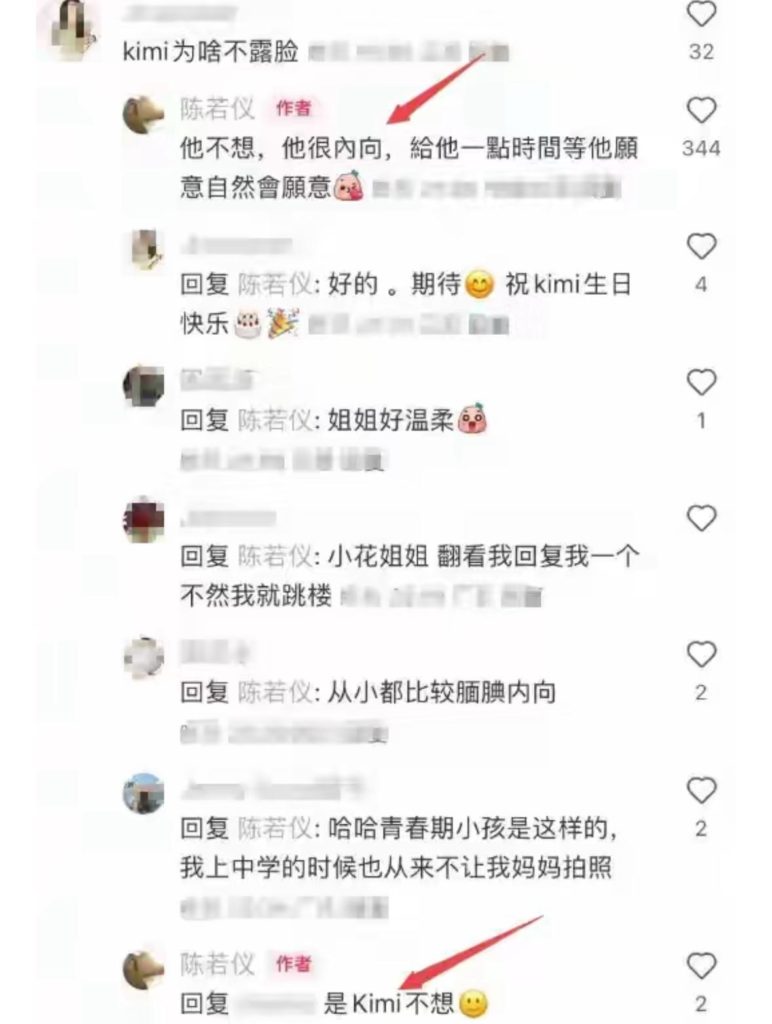
Task: Click the 陈若仪 mention in '姐姐好温柔' reply
Action: click(276, 420)
